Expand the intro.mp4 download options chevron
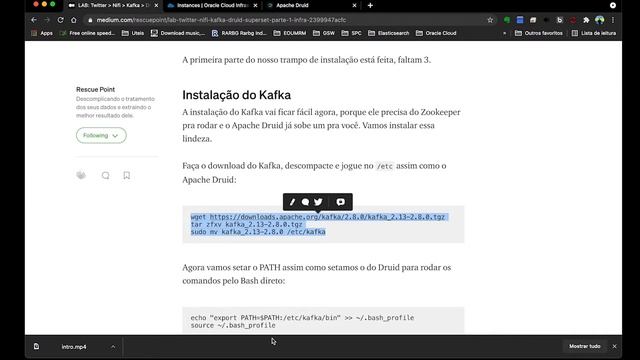Viewport: 640px width, 360px height. click(113, 347)
